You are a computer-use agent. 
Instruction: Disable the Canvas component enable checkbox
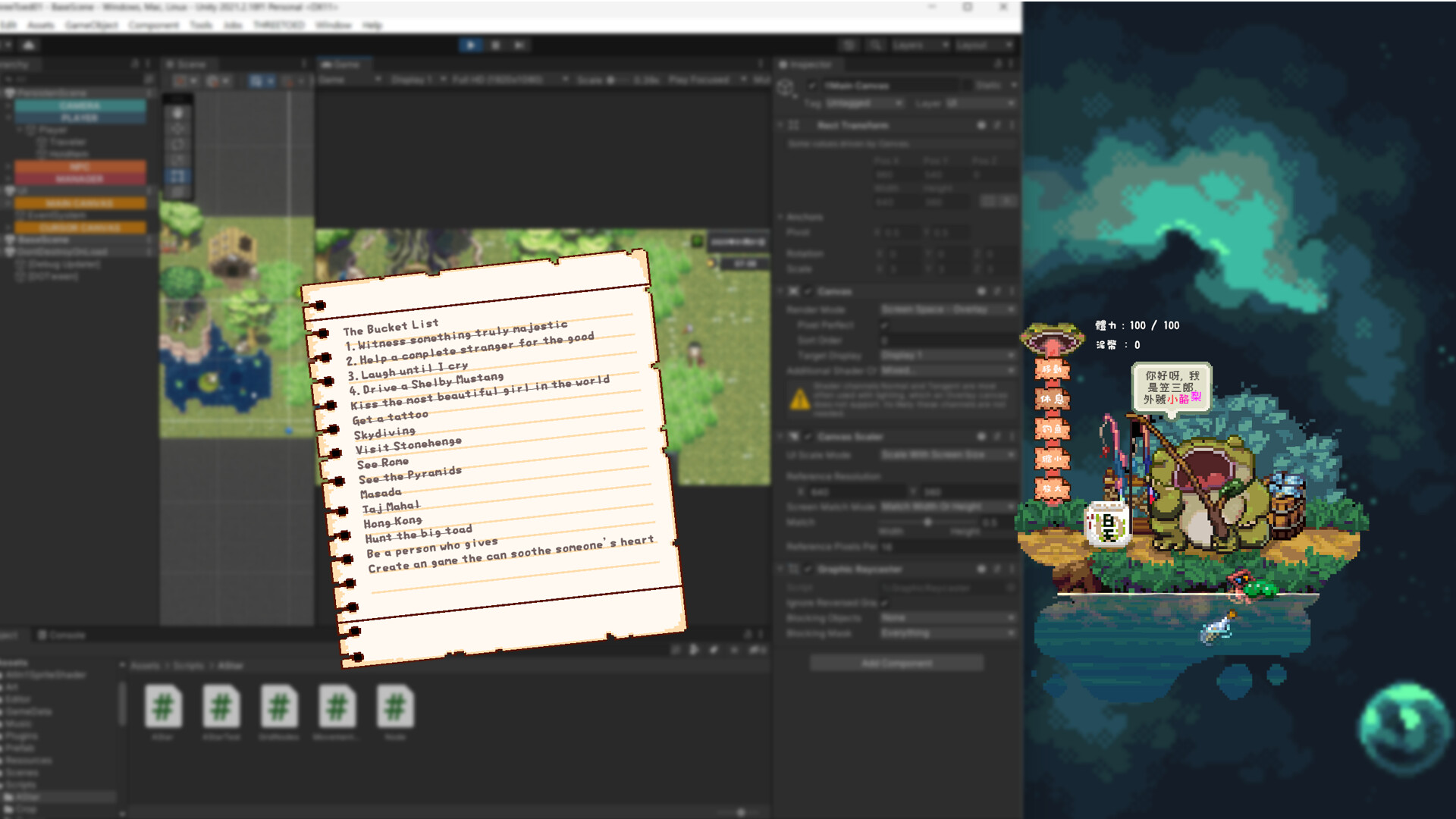point(808,291)
